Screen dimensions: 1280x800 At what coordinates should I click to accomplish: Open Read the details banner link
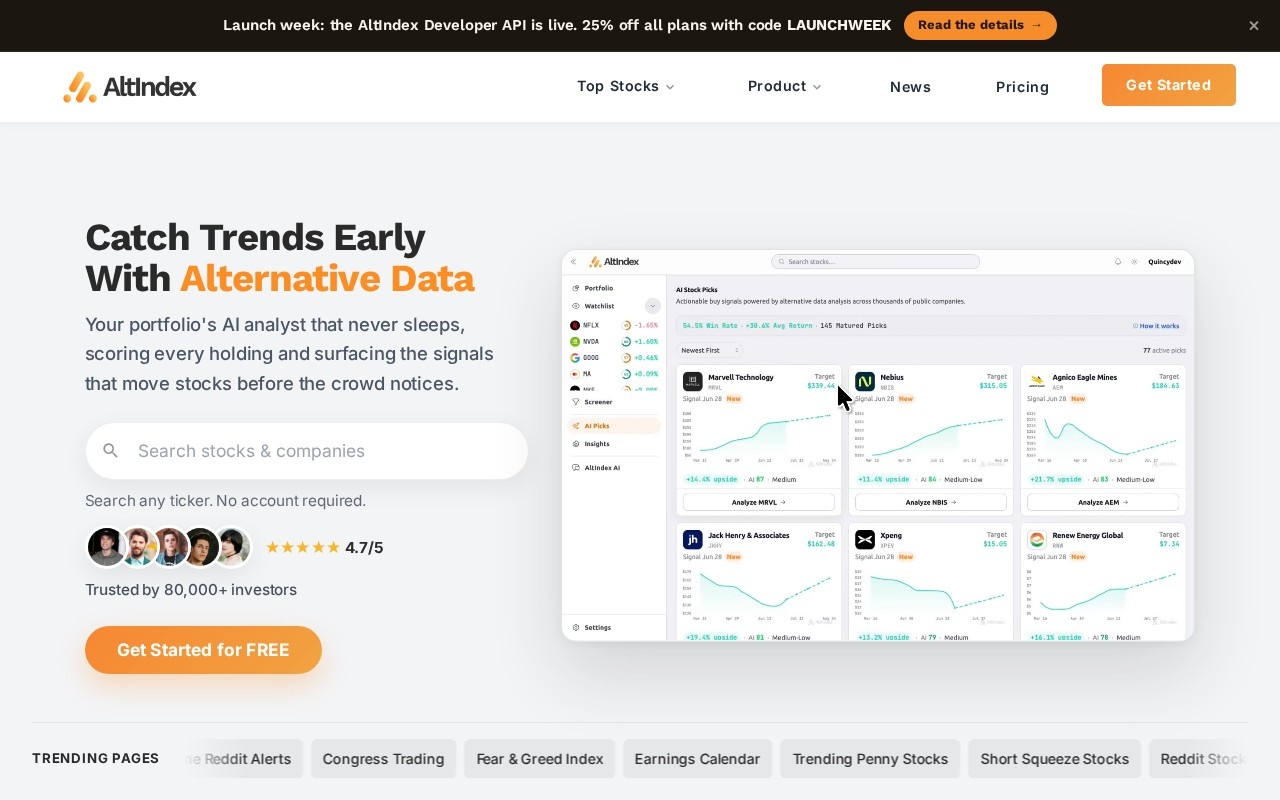(980, 25)
